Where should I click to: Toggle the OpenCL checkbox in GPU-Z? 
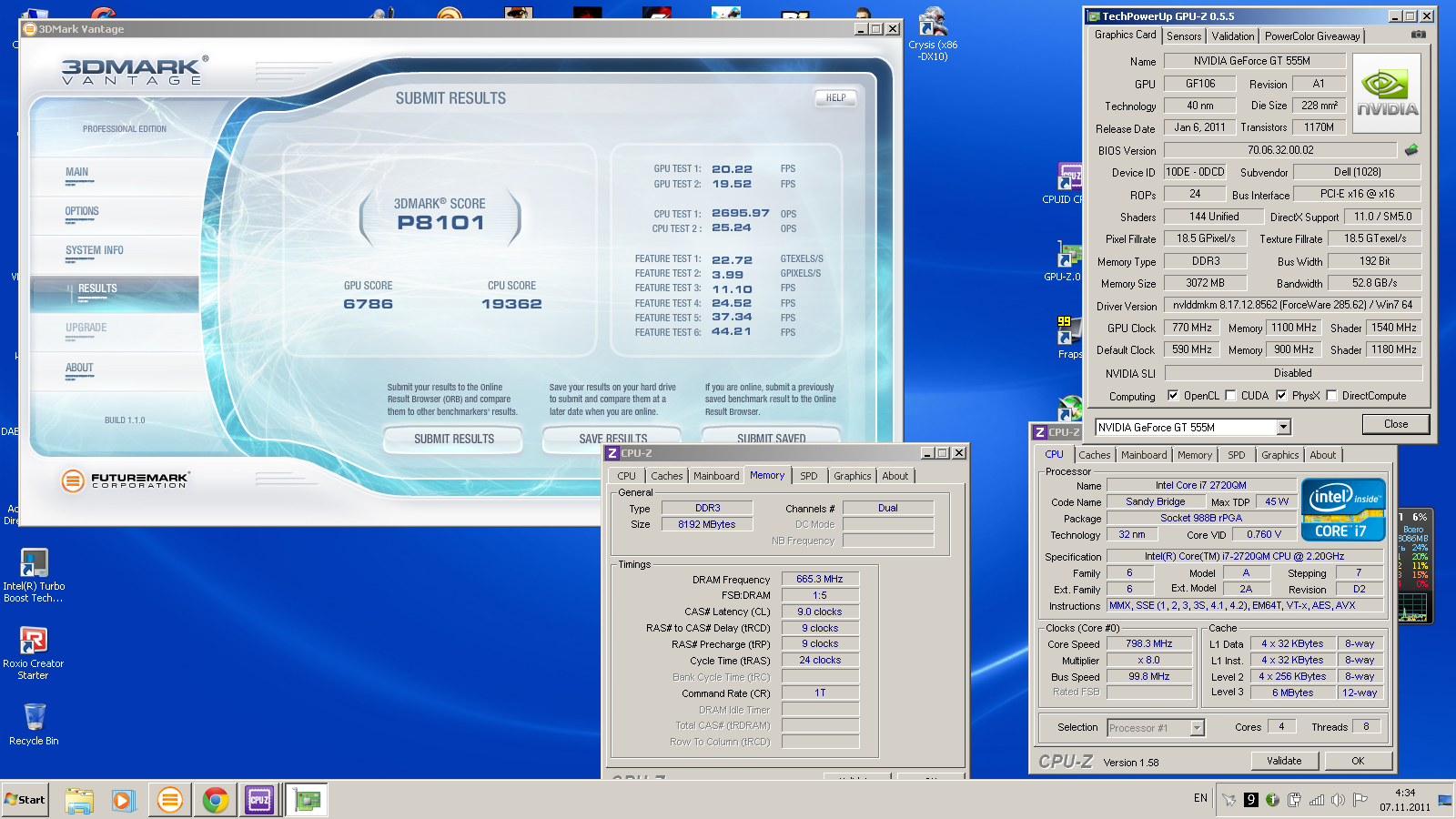(x=1173, y=396)
